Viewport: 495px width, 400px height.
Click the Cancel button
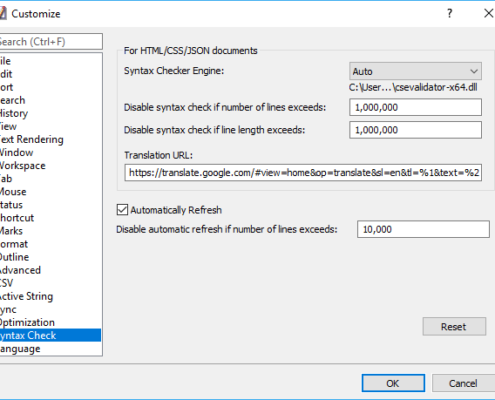(x=463, y=383)
